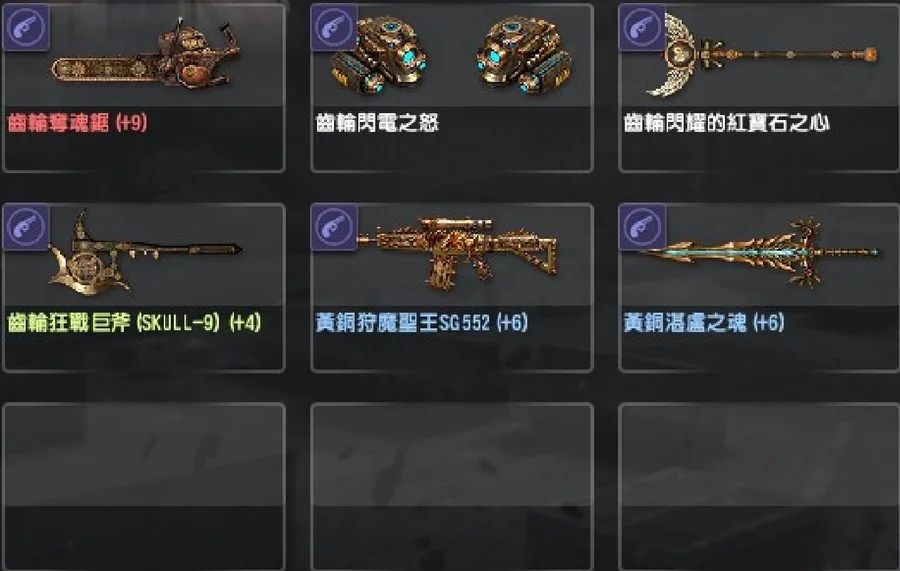Select the empty slot below the SG552 card
The width and height of the screenshot is (900, 571).
452,487
